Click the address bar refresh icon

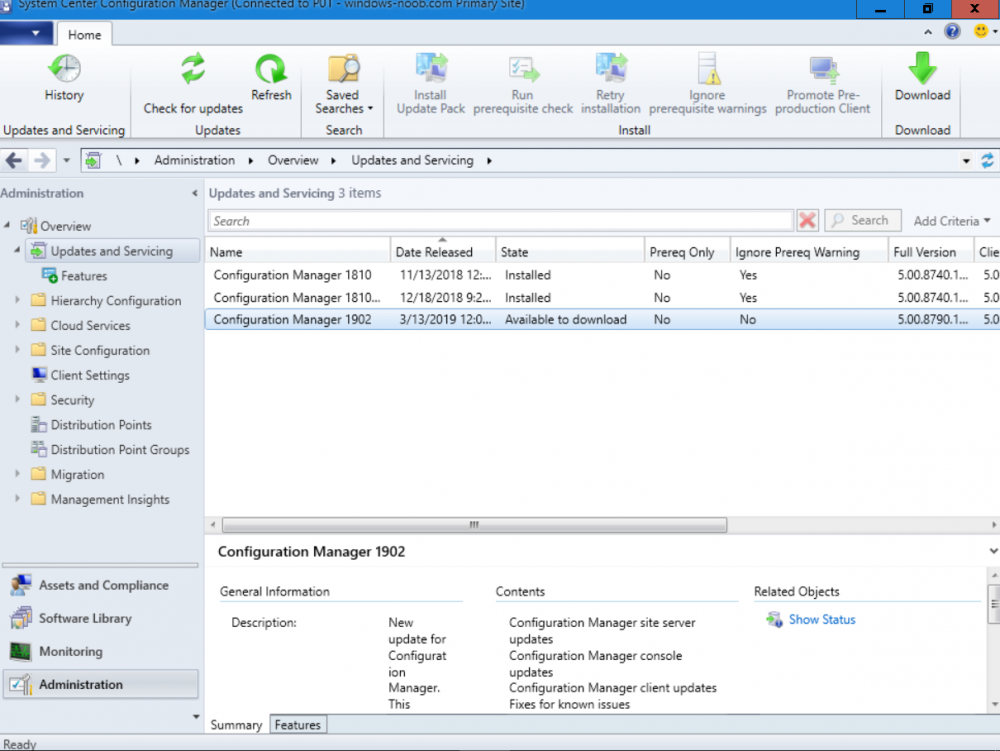click(x=987, y=161)
